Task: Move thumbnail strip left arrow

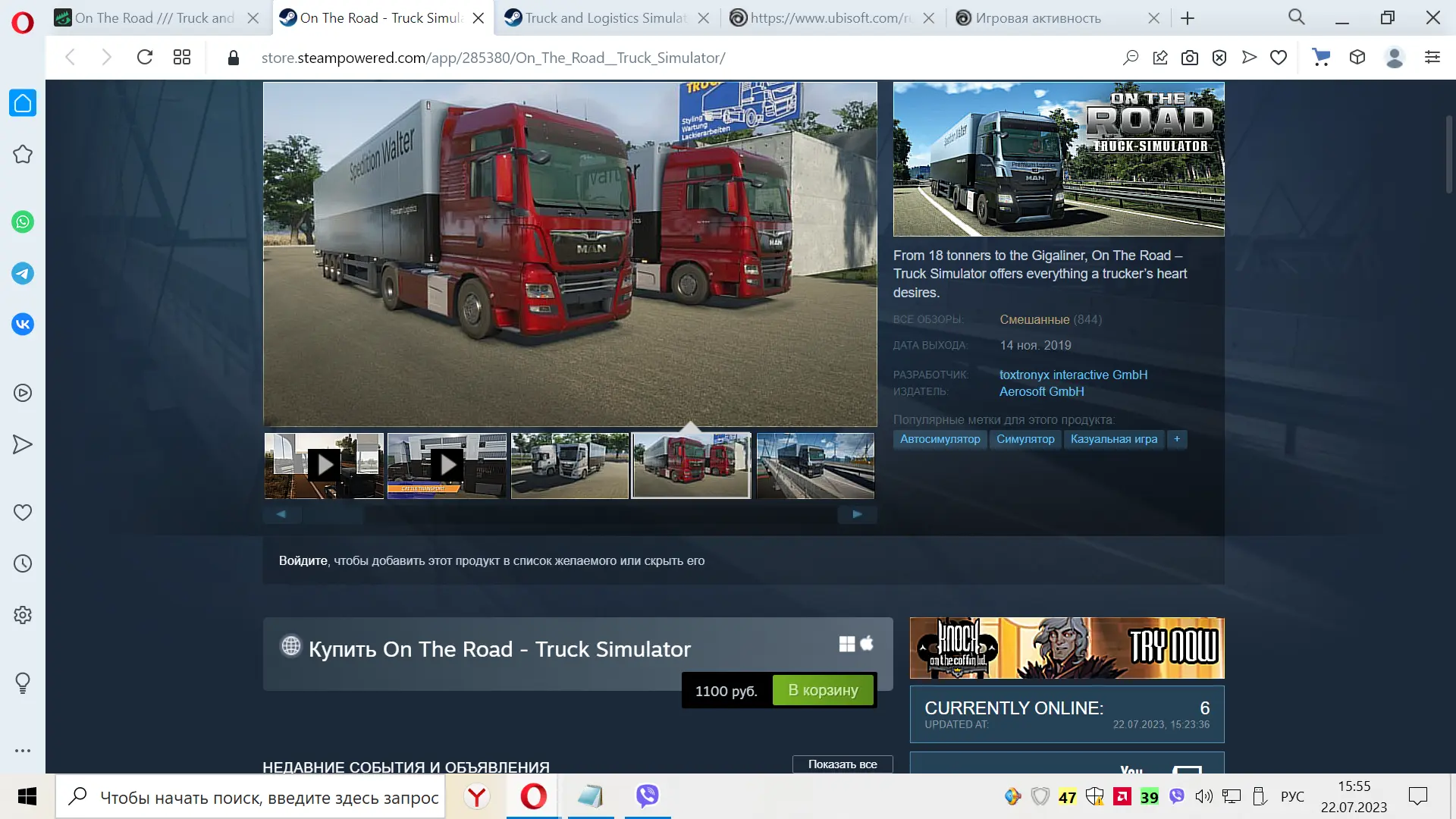Action: tap(282, 514)
